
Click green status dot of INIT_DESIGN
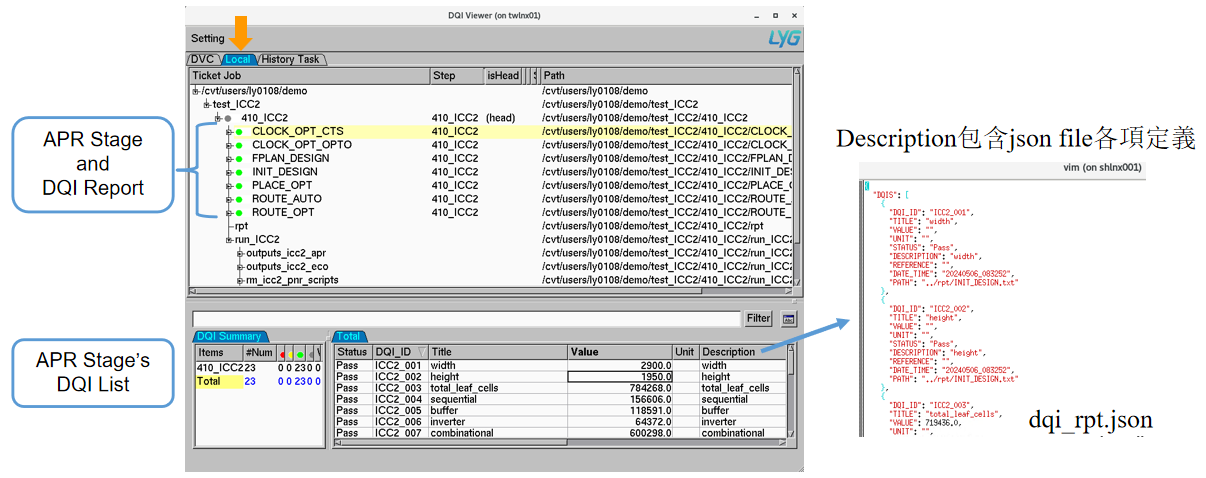click(x=239, y=172)
